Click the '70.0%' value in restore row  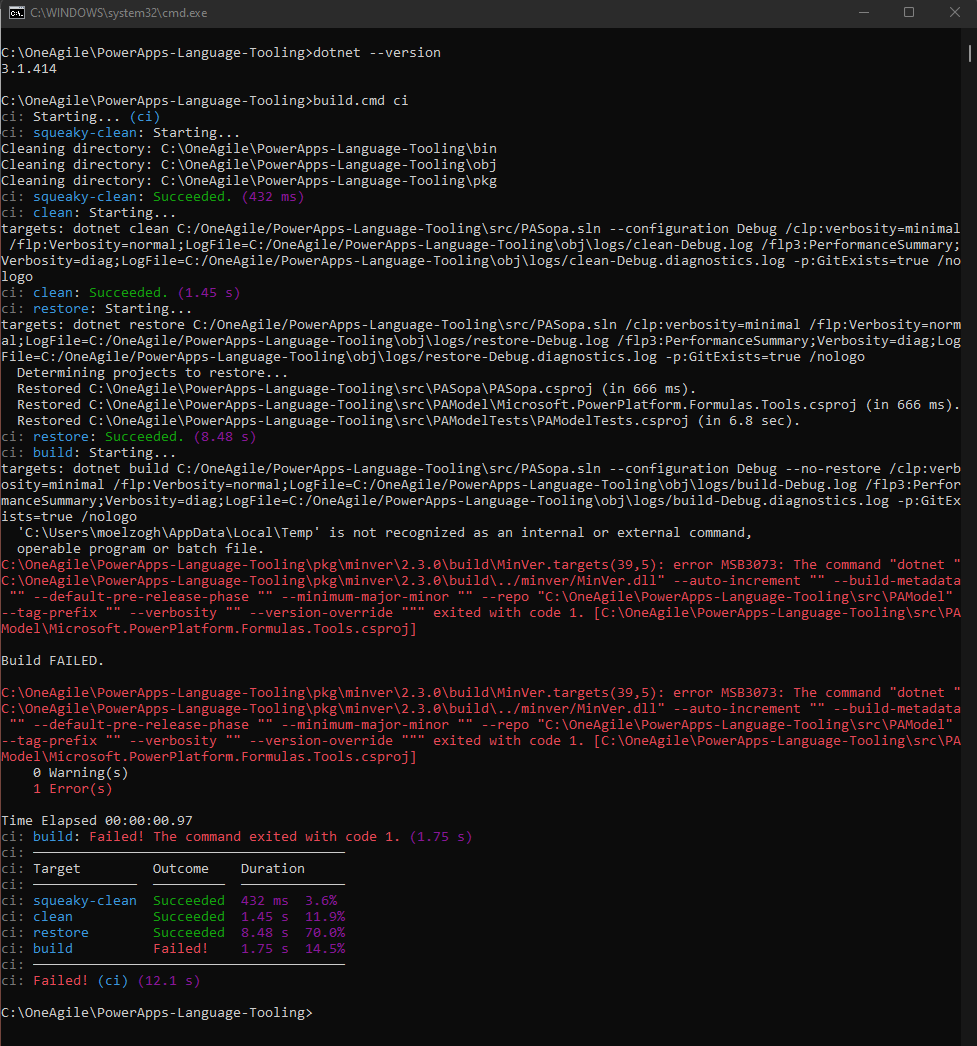click(x=325, y=933)
